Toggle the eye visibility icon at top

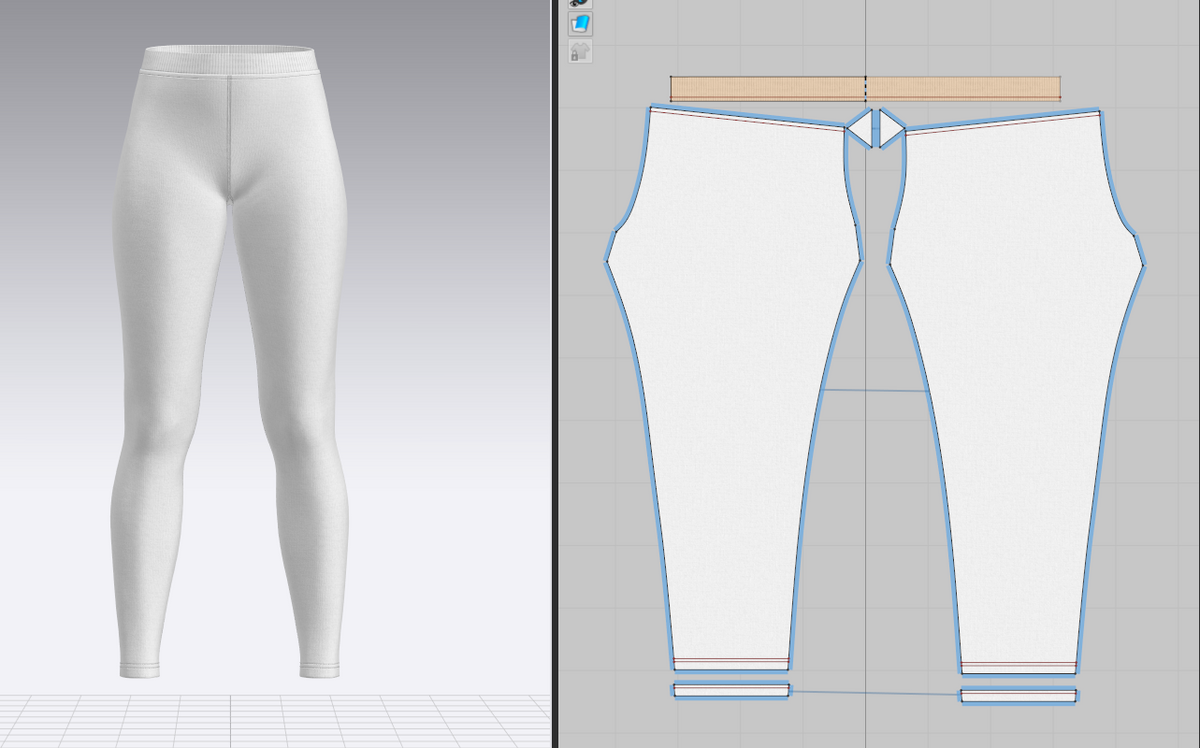click(580, 4)
